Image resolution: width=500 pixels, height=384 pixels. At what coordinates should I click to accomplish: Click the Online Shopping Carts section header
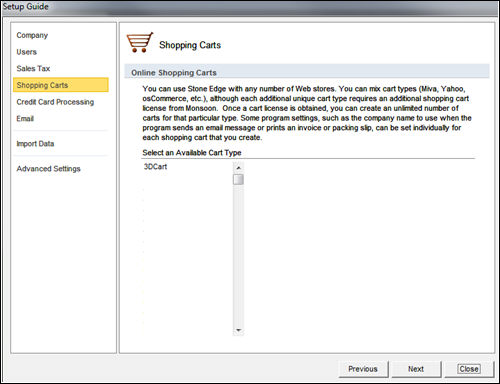[x=307, y=72]
